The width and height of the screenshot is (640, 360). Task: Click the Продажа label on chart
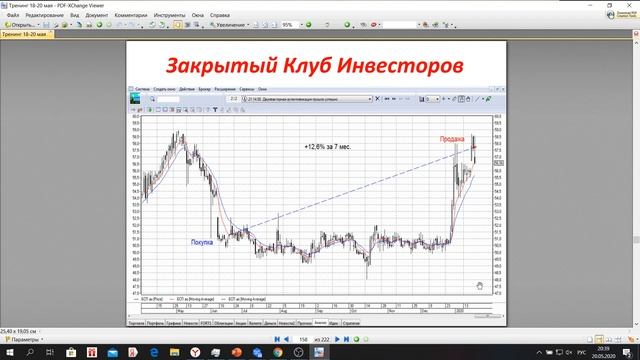click(x=452, y=139)
